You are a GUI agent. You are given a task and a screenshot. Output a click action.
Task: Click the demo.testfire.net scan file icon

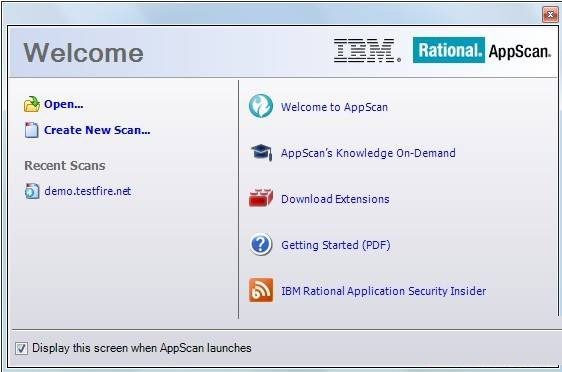coord(32,191)
